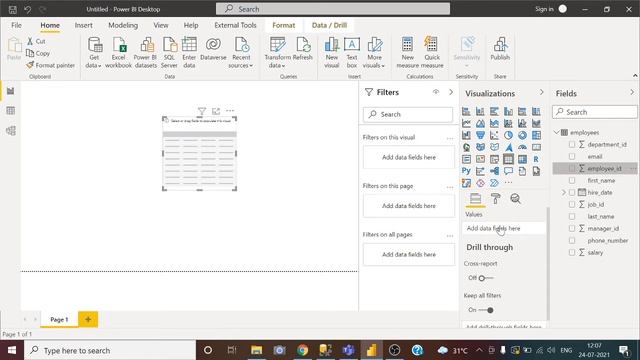The height and width of the screenshot is (360, 640).
Task: Switch to Model view in left sidebar
Action: coord(11,131)
